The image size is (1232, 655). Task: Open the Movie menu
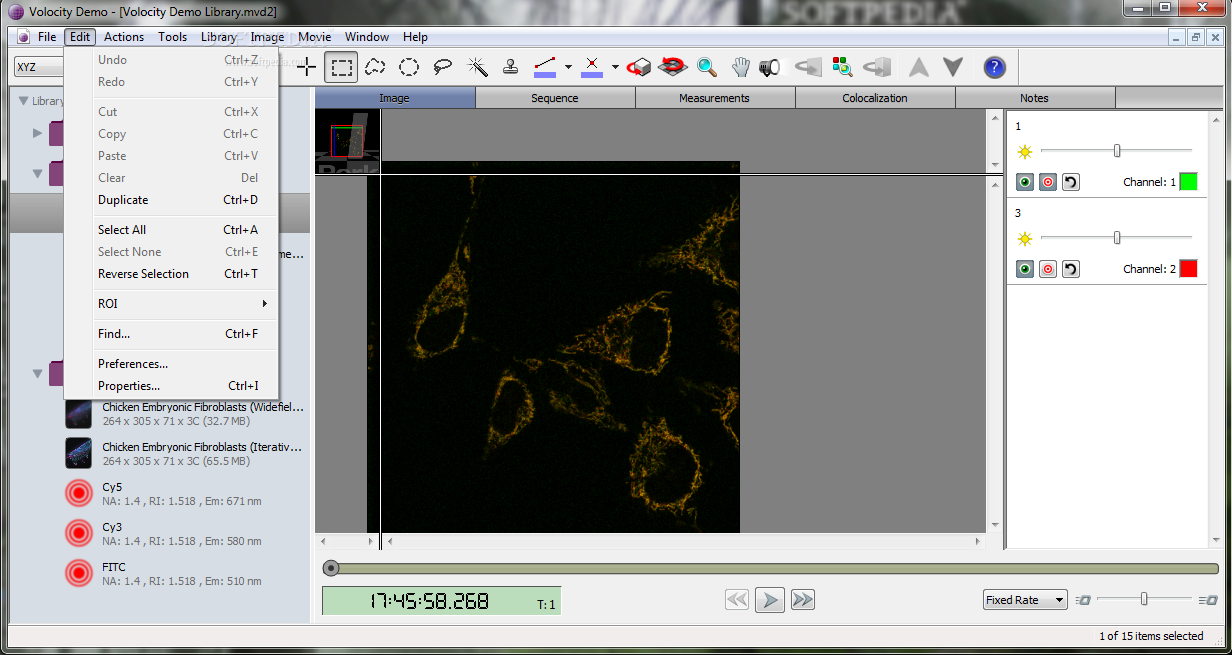[315, 37]
